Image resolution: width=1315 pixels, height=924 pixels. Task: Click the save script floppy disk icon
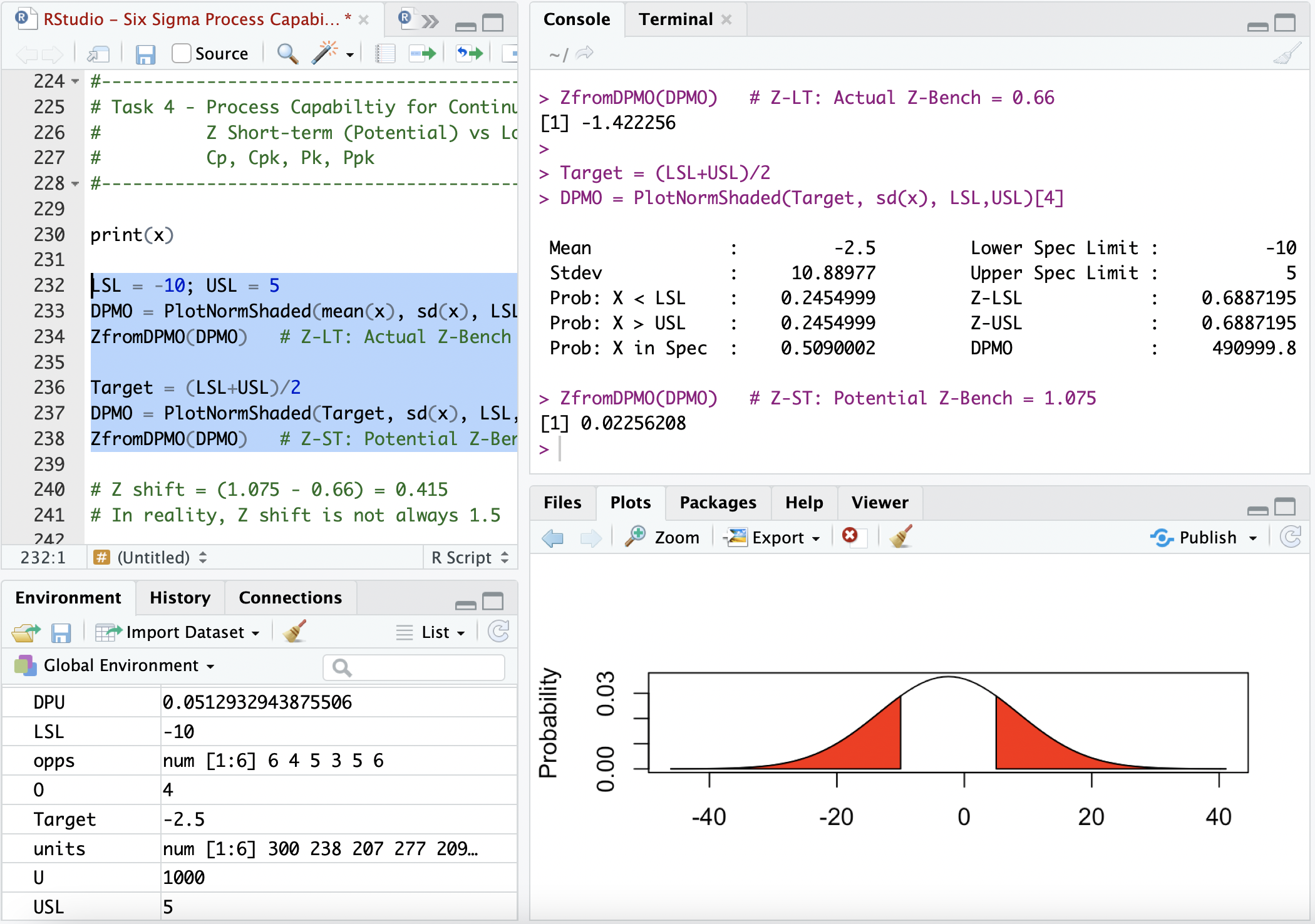(145, 54)
